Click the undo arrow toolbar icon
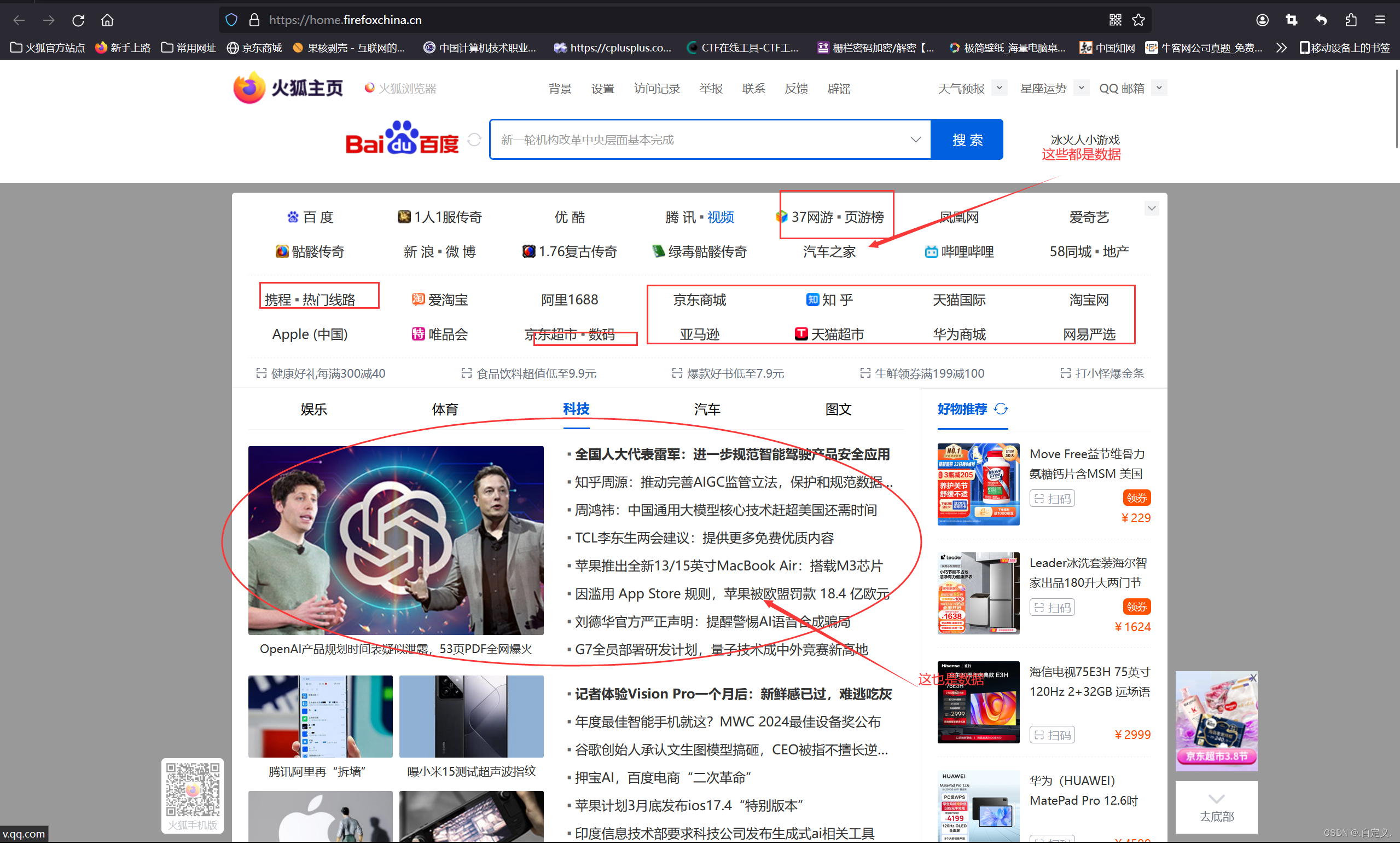The height and width of the screenshot is (843, 1400). pyautogui.click(x=1321, y=20)
